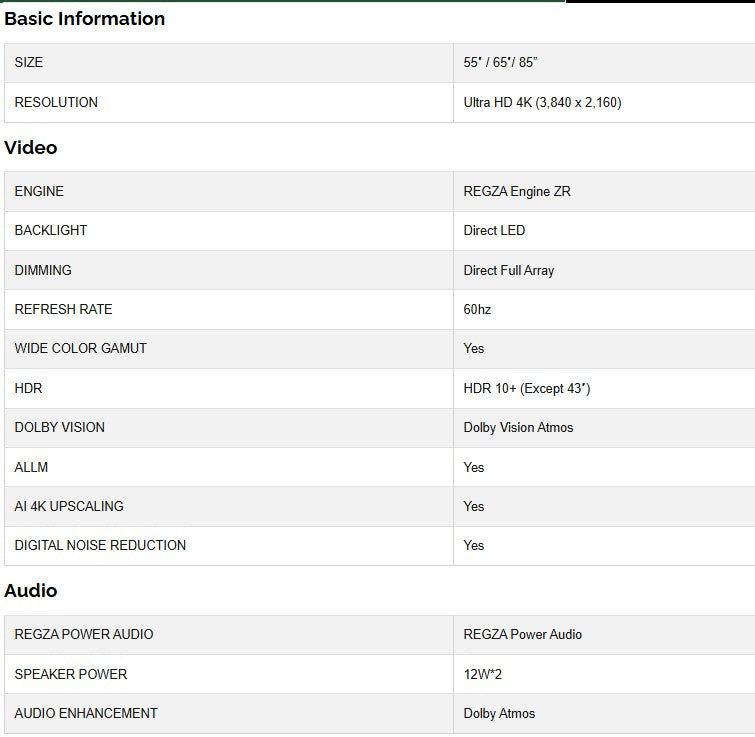This screenshot has height=737, width=755.
Task: Click the HDR 10+ value text
Action: coord(526,388)
